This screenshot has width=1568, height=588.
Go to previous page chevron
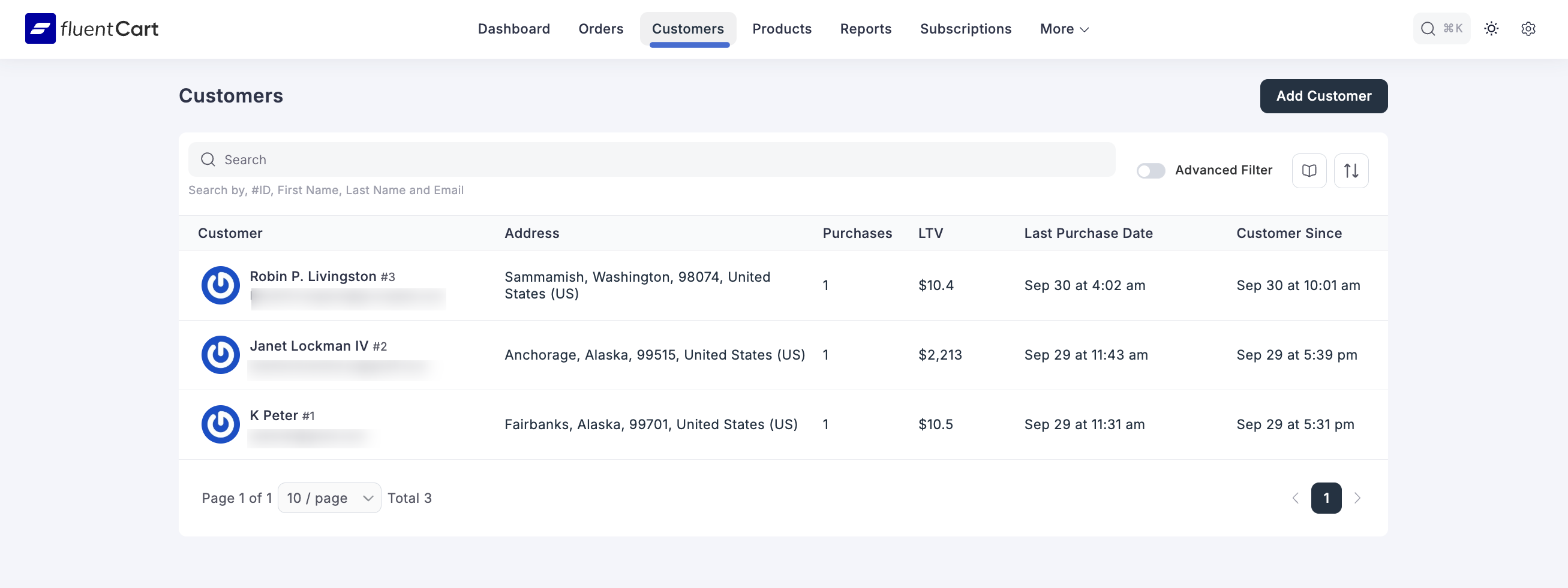pos(1295,498)
